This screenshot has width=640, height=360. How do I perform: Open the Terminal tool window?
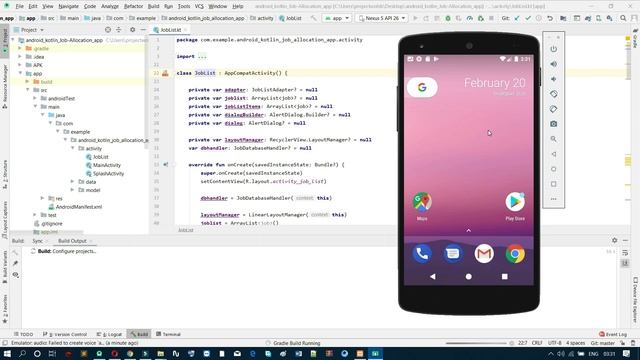coord(168,334)
